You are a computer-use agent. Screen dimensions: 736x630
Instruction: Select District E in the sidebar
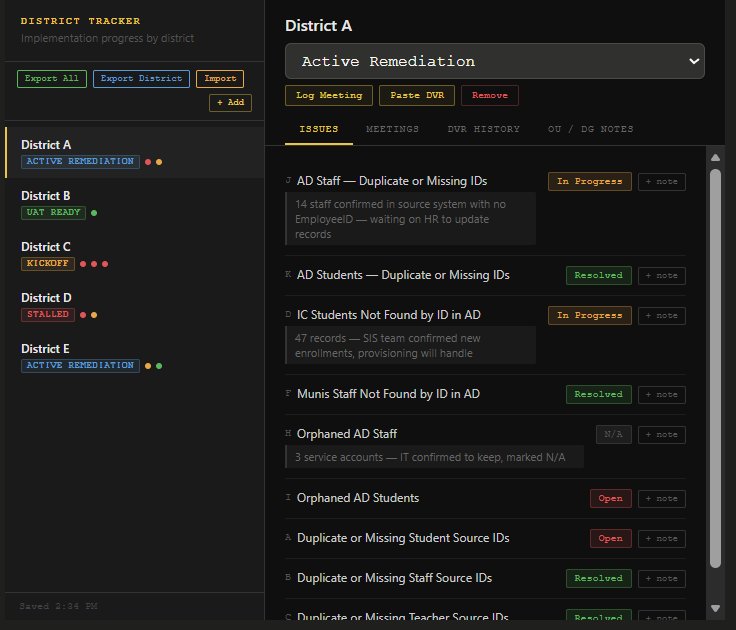pyautogui.click(x=135, y=357)
